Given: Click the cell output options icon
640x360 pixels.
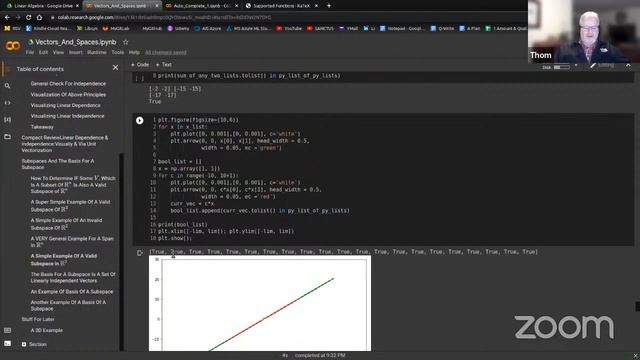Looking at the screenshot, I should pyautogui.click(x=140, y=253).
